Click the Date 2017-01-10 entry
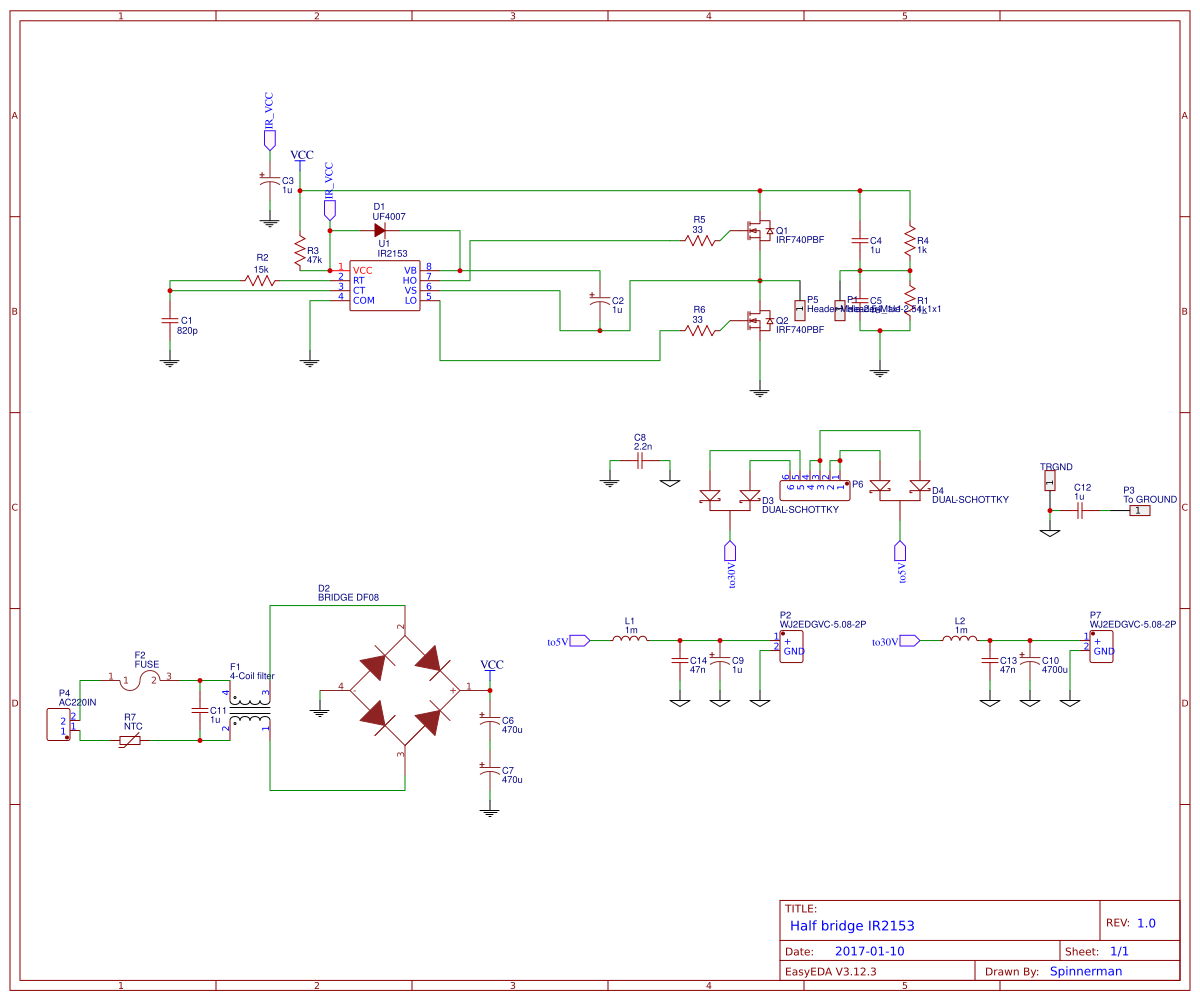 pos(869,951)
